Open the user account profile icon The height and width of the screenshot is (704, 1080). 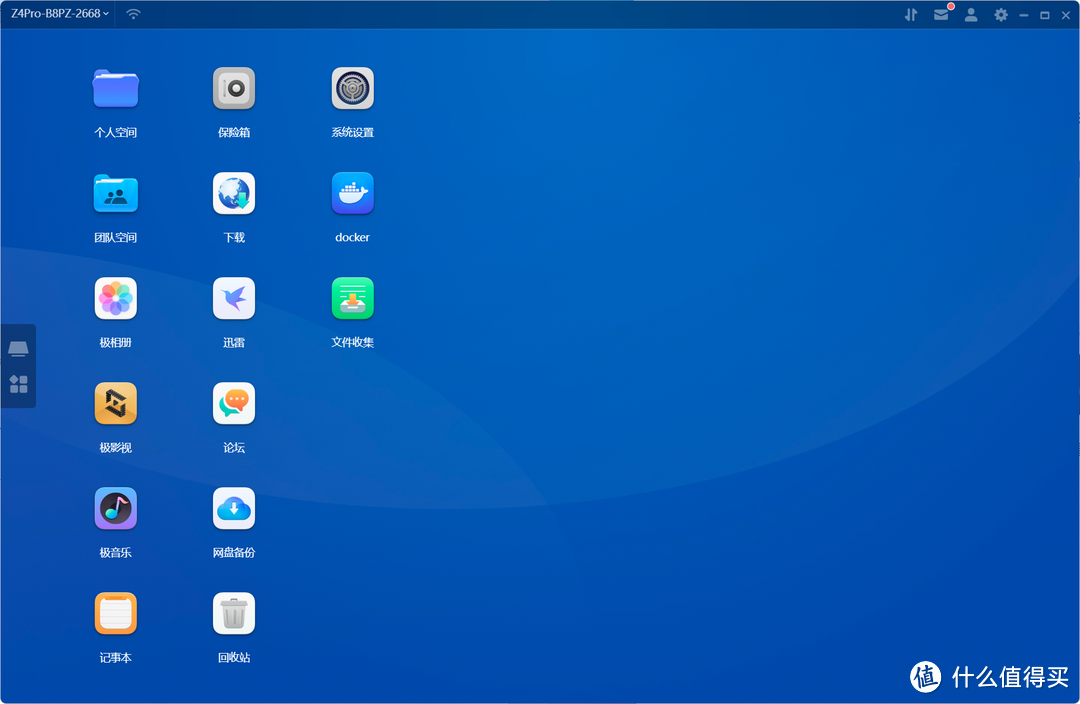click(x=971, y=14)
